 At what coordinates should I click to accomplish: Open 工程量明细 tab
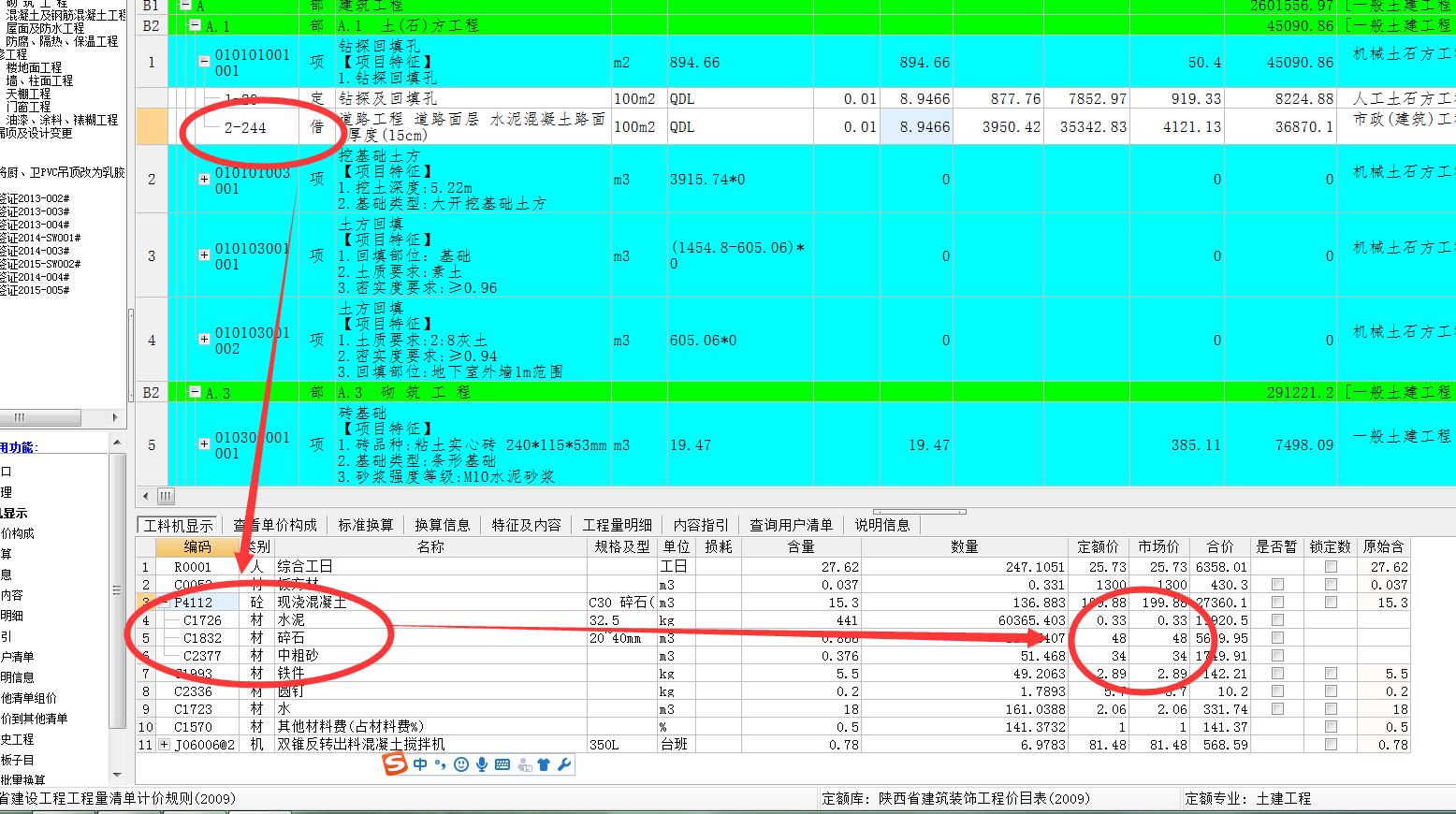tap(618, 525)
